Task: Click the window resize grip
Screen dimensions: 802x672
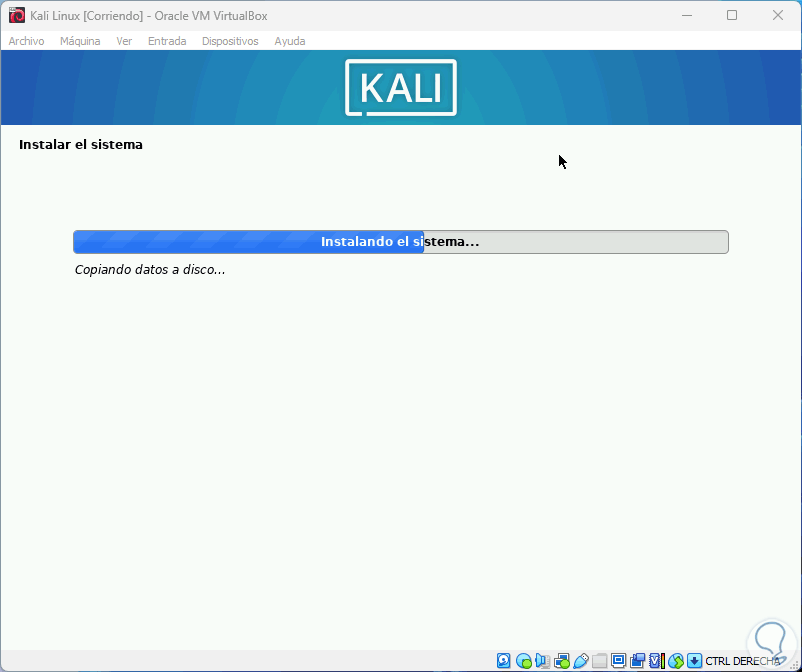Action: [x=795, y=665]
